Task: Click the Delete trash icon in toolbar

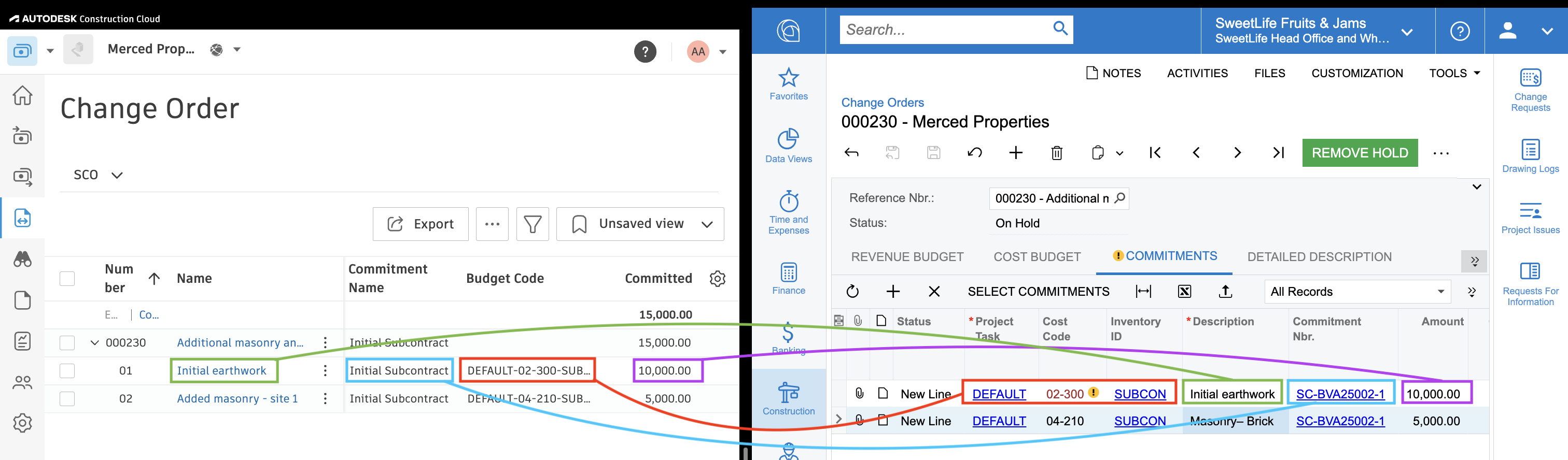Action: click(x=1057, y=153)
